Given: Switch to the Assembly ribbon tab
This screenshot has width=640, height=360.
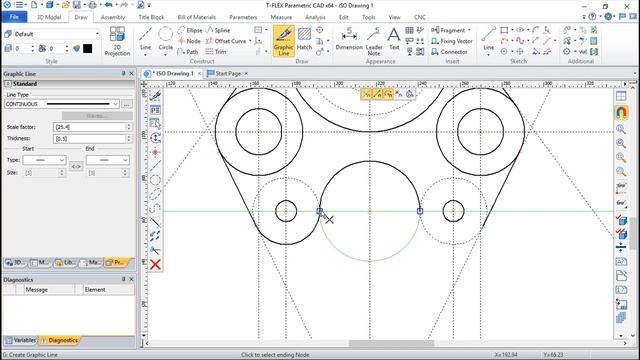Looking at the screenshot, I should (113, 17).
